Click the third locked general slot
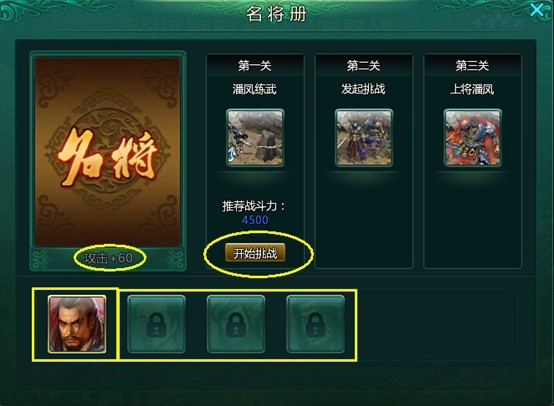The image size is (554, 406). (x=315, y=324)
